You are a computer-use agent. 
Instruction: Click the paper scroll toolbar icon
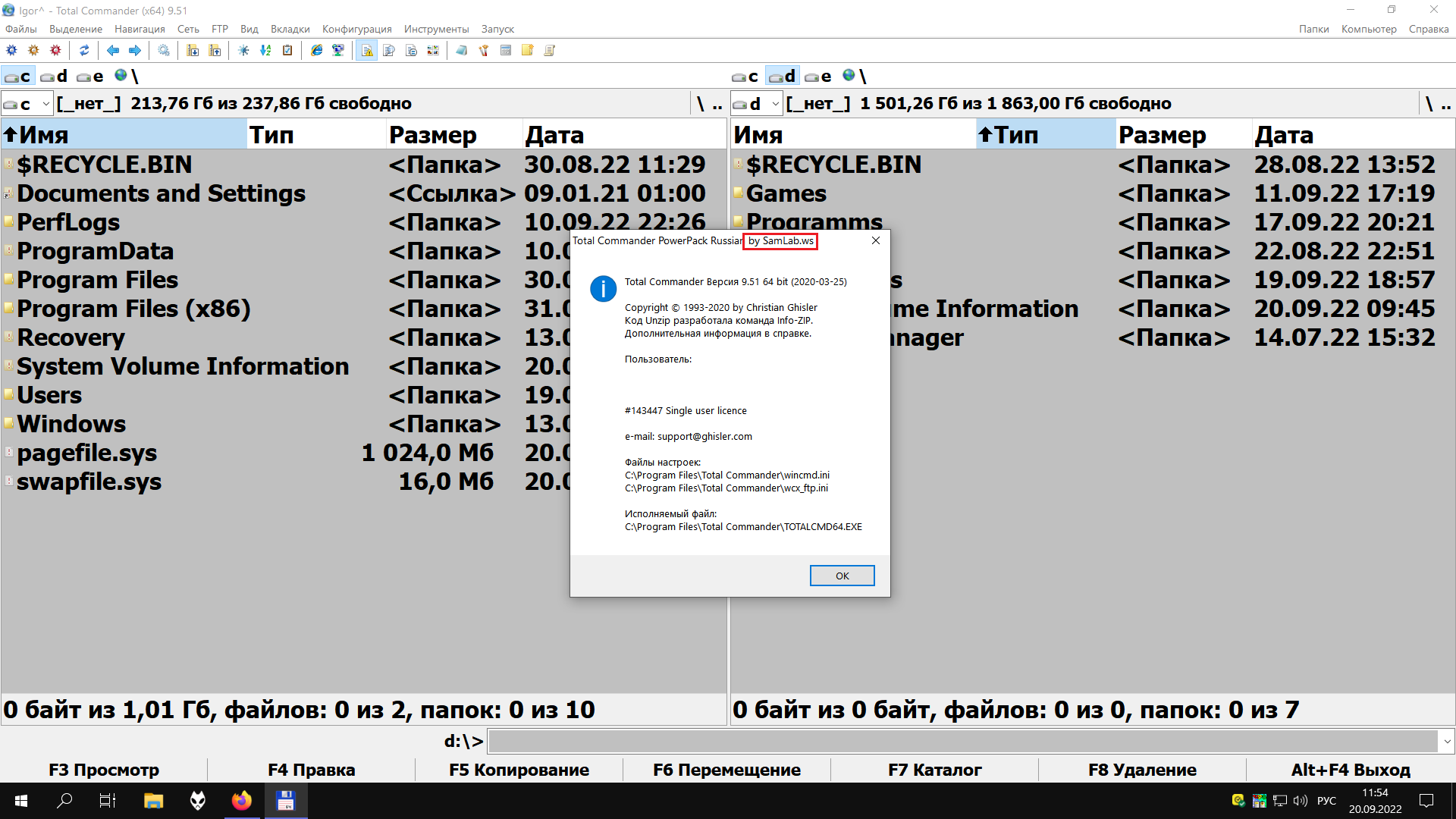pos(550,51)
